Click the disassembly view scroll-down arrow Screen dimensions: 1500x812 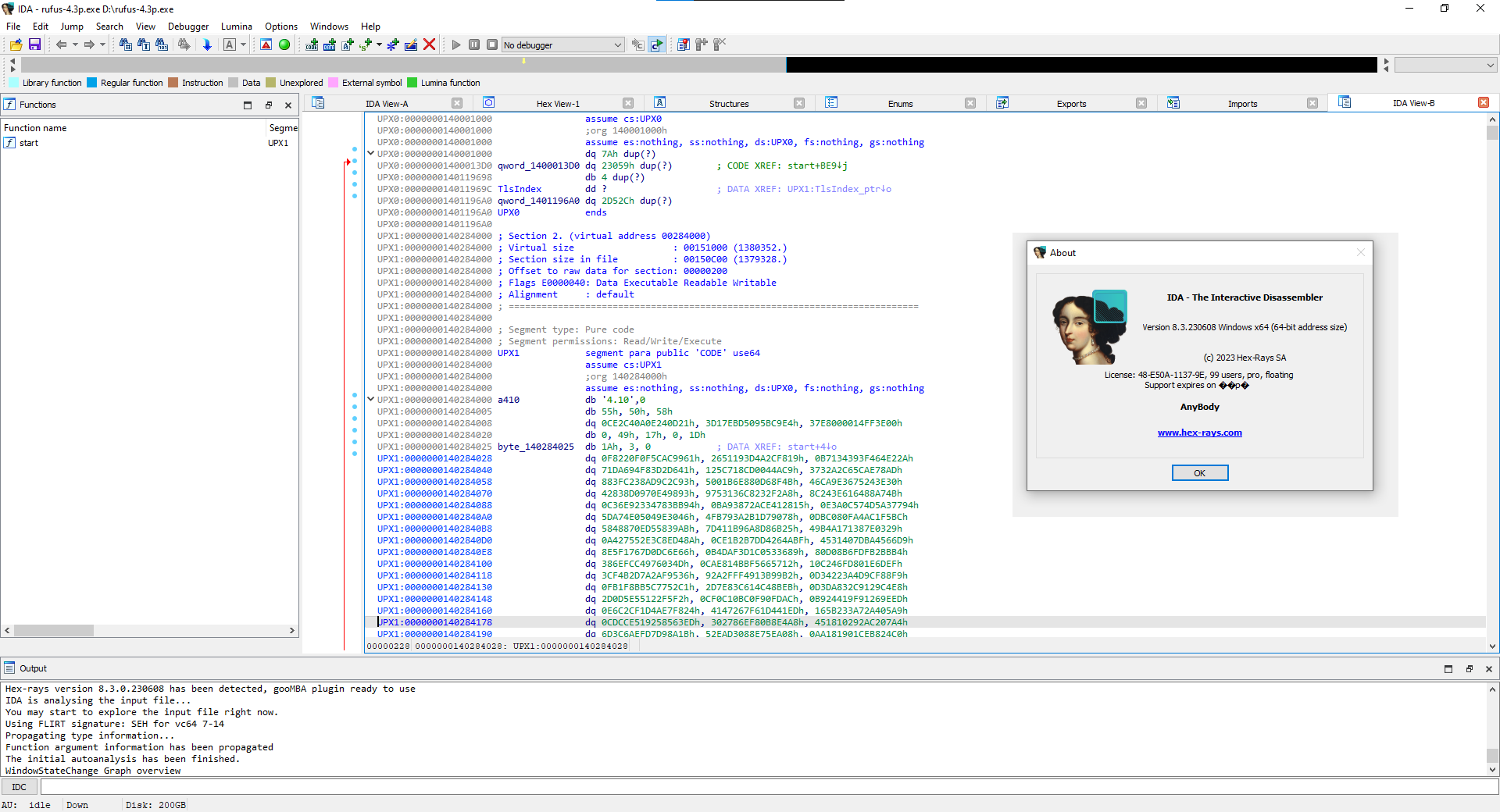pyautogui.click(x=1492, y=646)
